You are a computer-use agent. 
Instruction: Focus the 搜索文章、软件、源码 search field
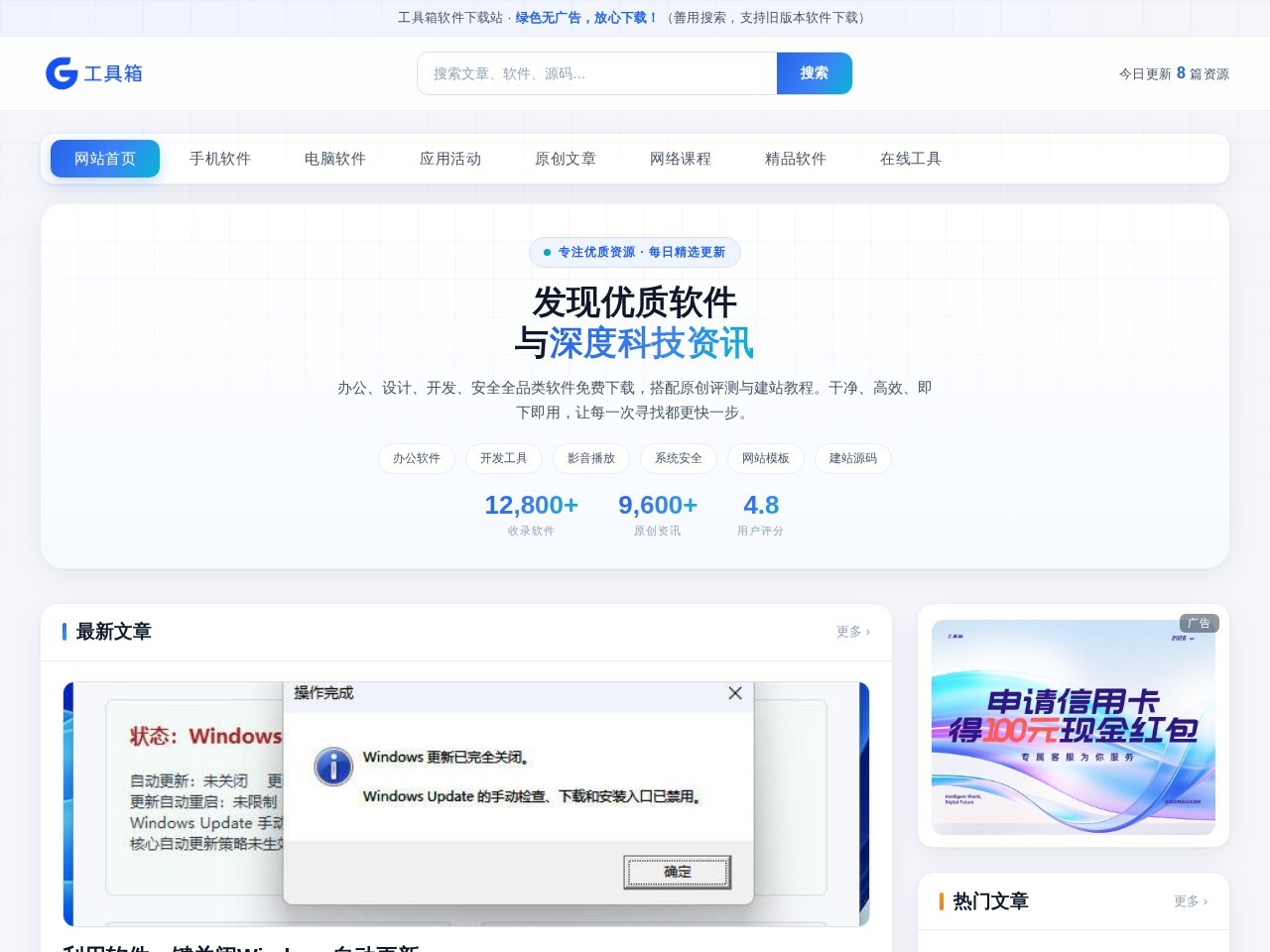coord(596,73)
